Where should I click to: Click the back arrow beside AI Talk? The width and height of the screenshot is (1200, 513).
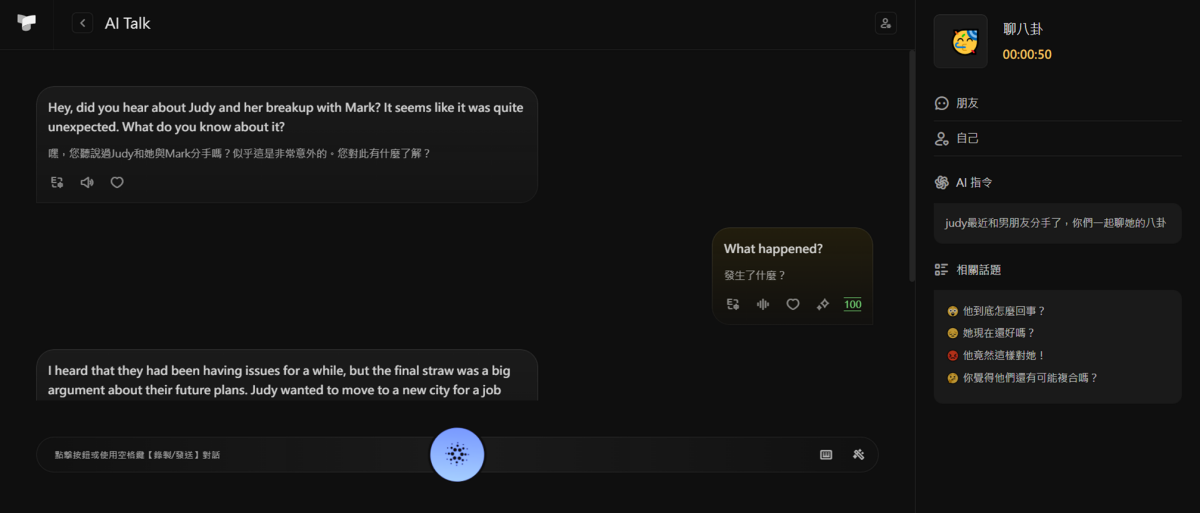pos(82,23)
